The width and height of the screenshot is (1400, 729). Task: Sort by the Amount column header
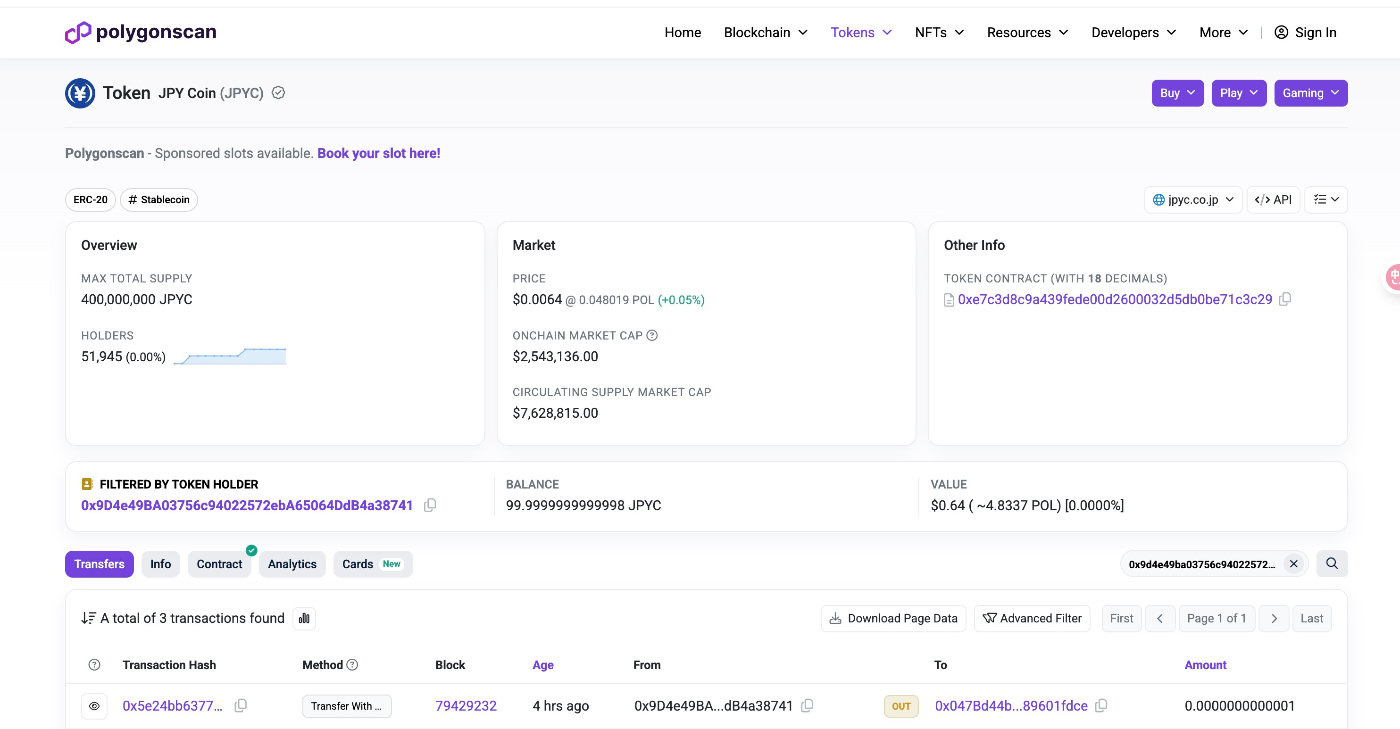pos(1206,665)
